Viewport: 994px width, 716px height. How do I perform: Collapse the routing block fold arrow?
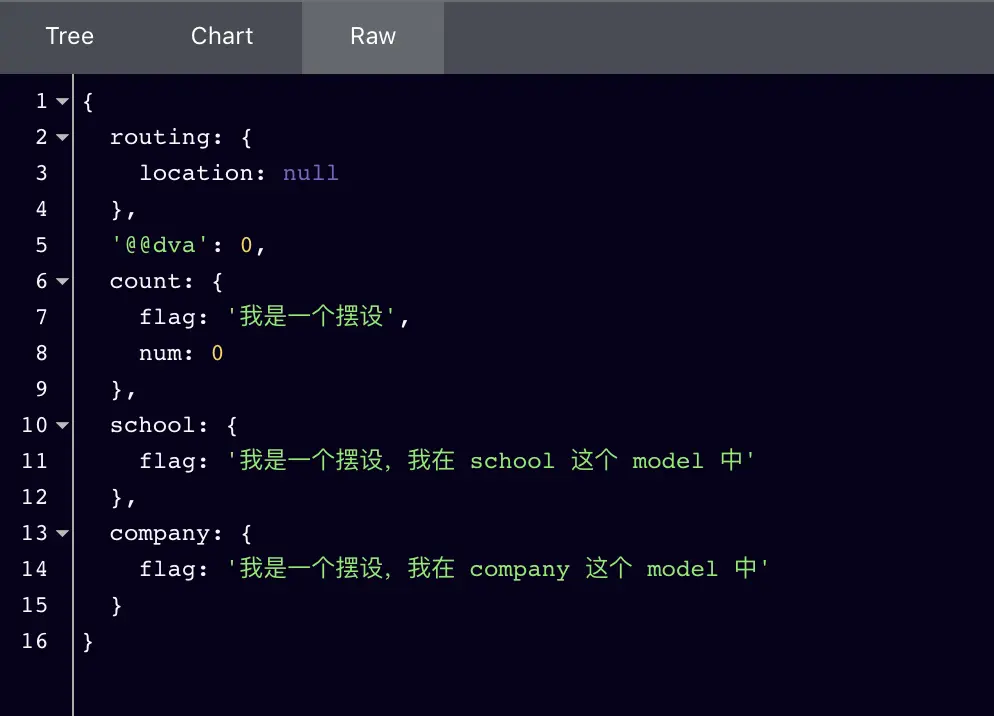[62, 137]
